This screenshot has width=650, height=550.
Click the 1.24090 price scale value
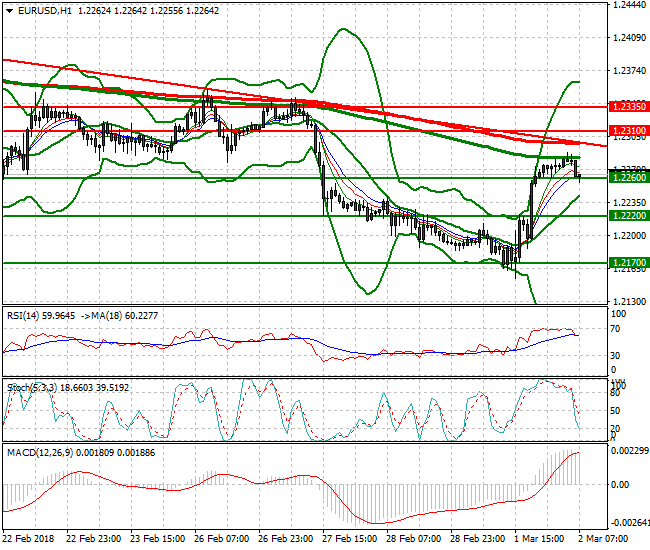click(x=629, y=38)
